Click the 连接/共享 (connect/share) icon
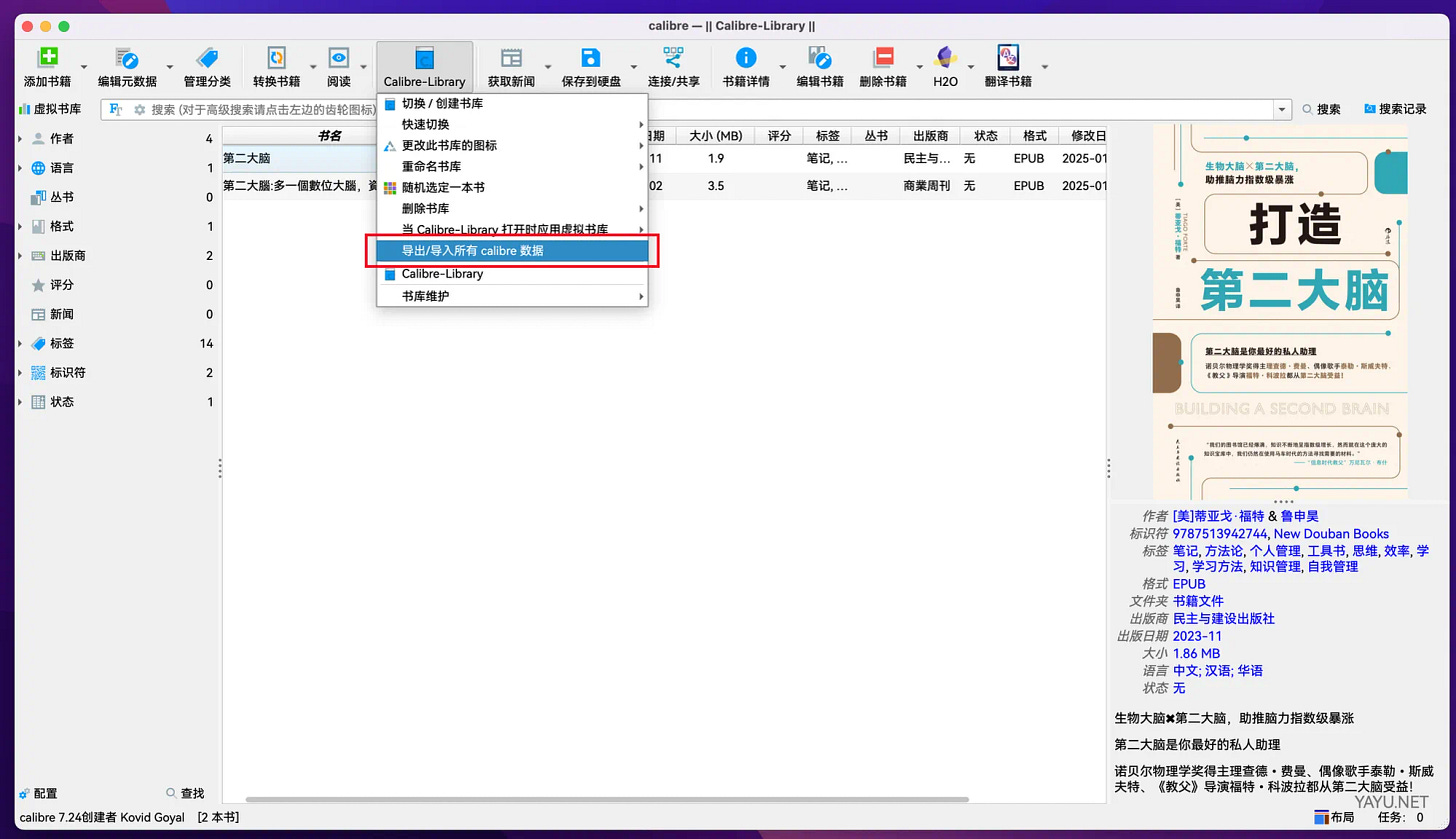1456x839 pixels. click(x=673, y=58)
